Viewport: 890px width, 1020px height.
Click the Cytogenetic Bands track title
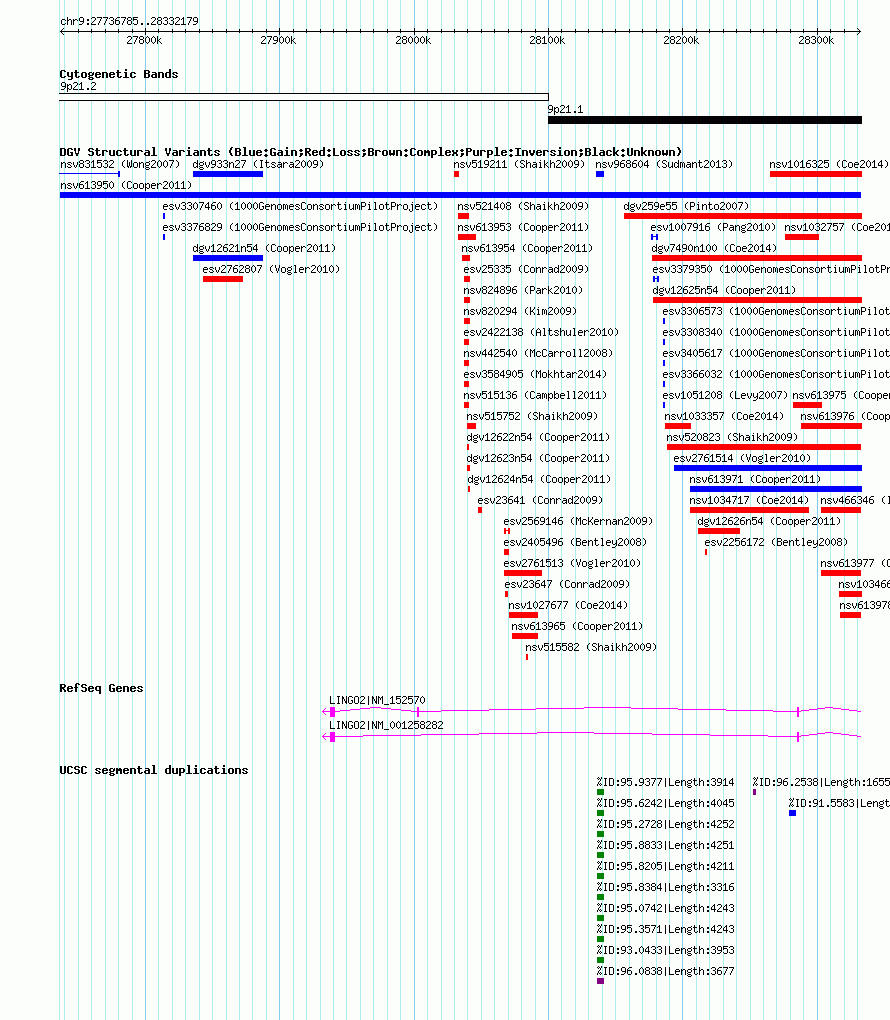click(118, 74)
